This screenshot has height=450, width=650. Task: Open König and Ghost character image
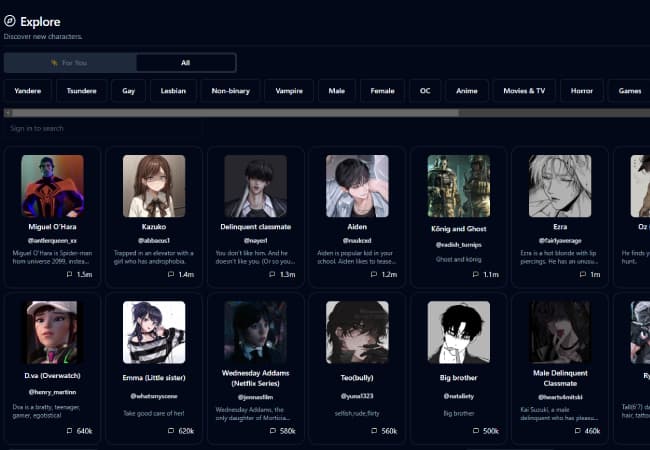[x=458, y=186]
